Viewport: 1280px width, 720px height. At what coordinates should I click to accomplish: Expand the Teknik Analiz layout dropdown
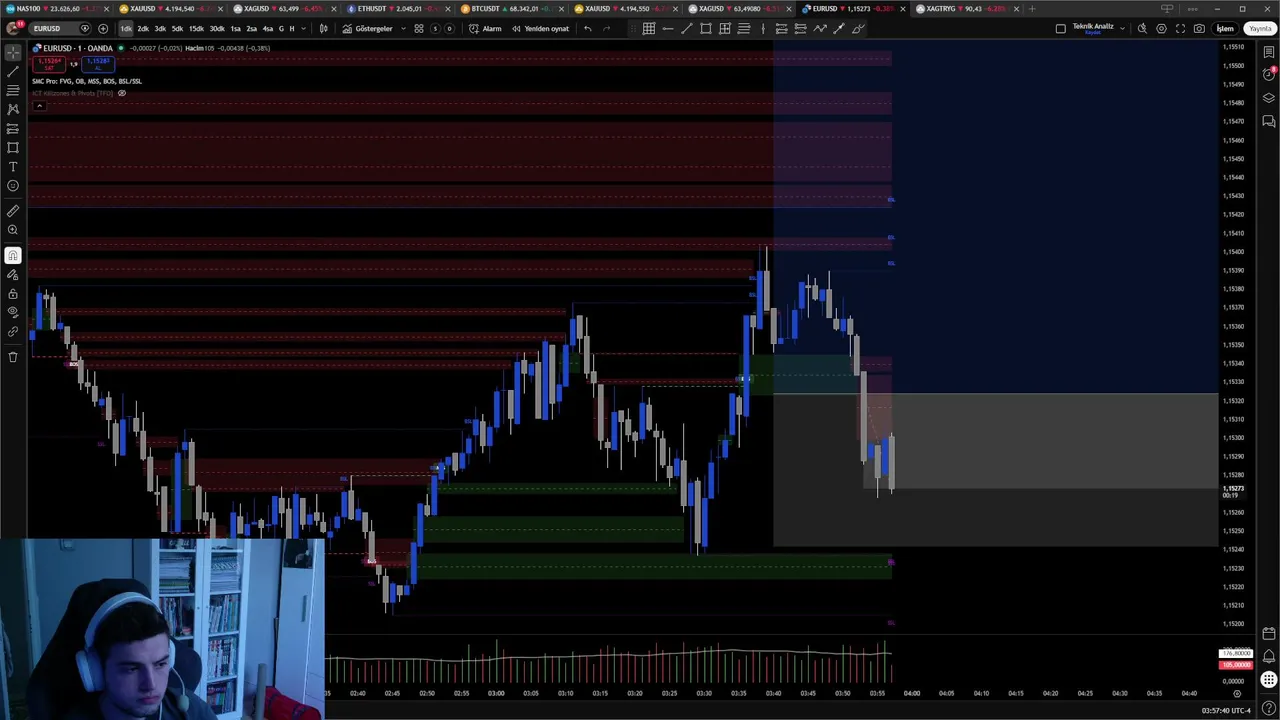(x=1122, y=28)
